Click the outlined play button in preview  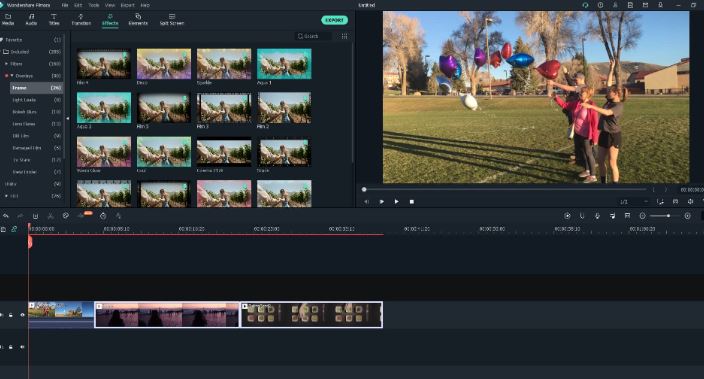point(382,202)
